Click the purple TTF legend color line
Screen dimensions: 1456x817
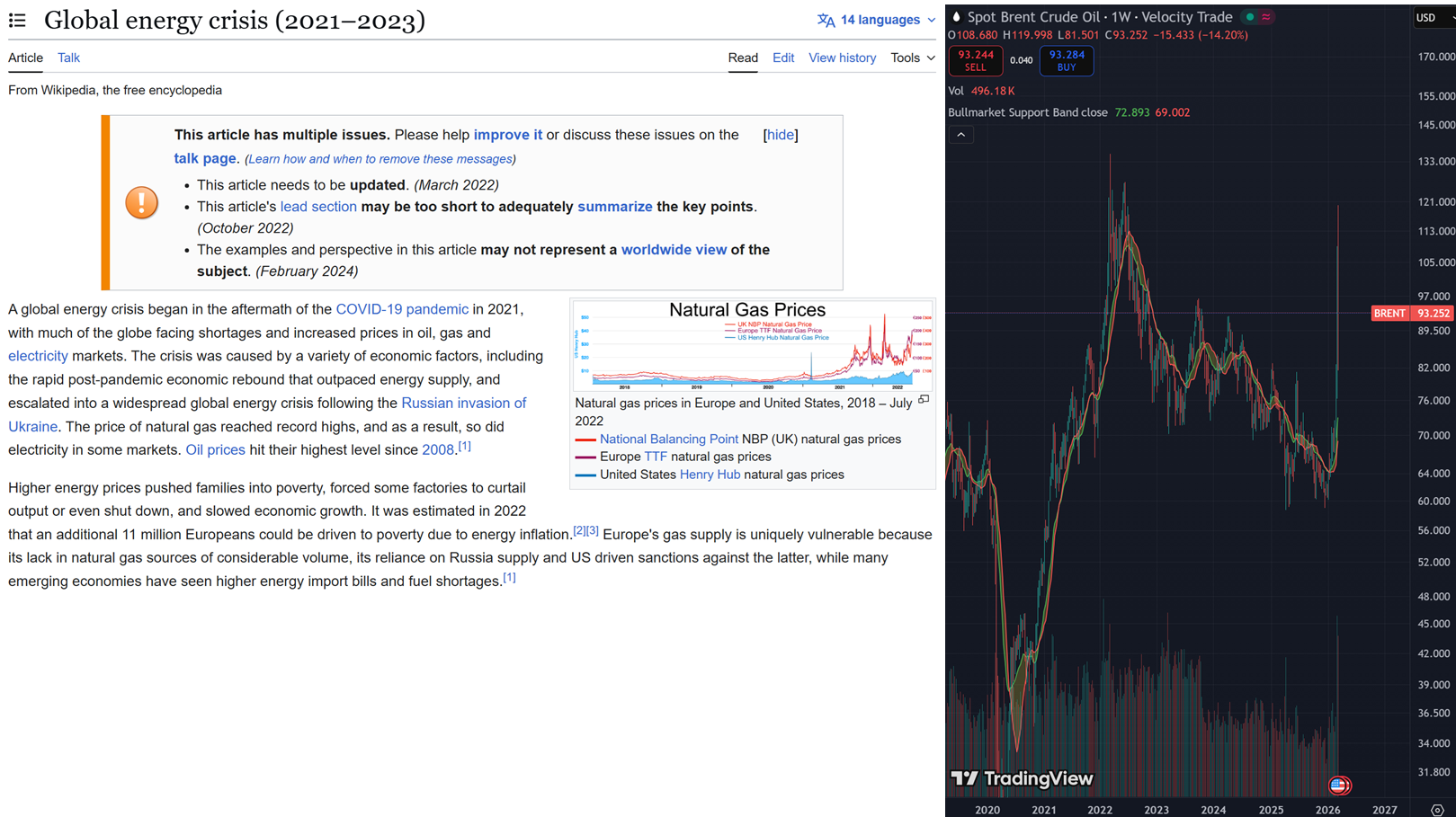585,457
